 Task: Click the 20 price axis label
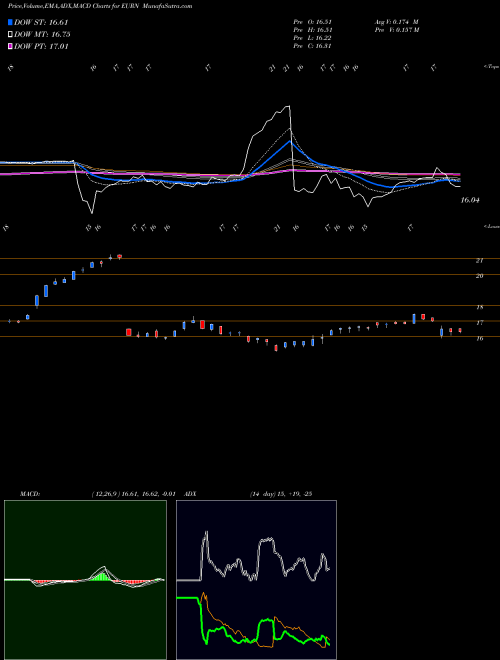pos(479,276)
